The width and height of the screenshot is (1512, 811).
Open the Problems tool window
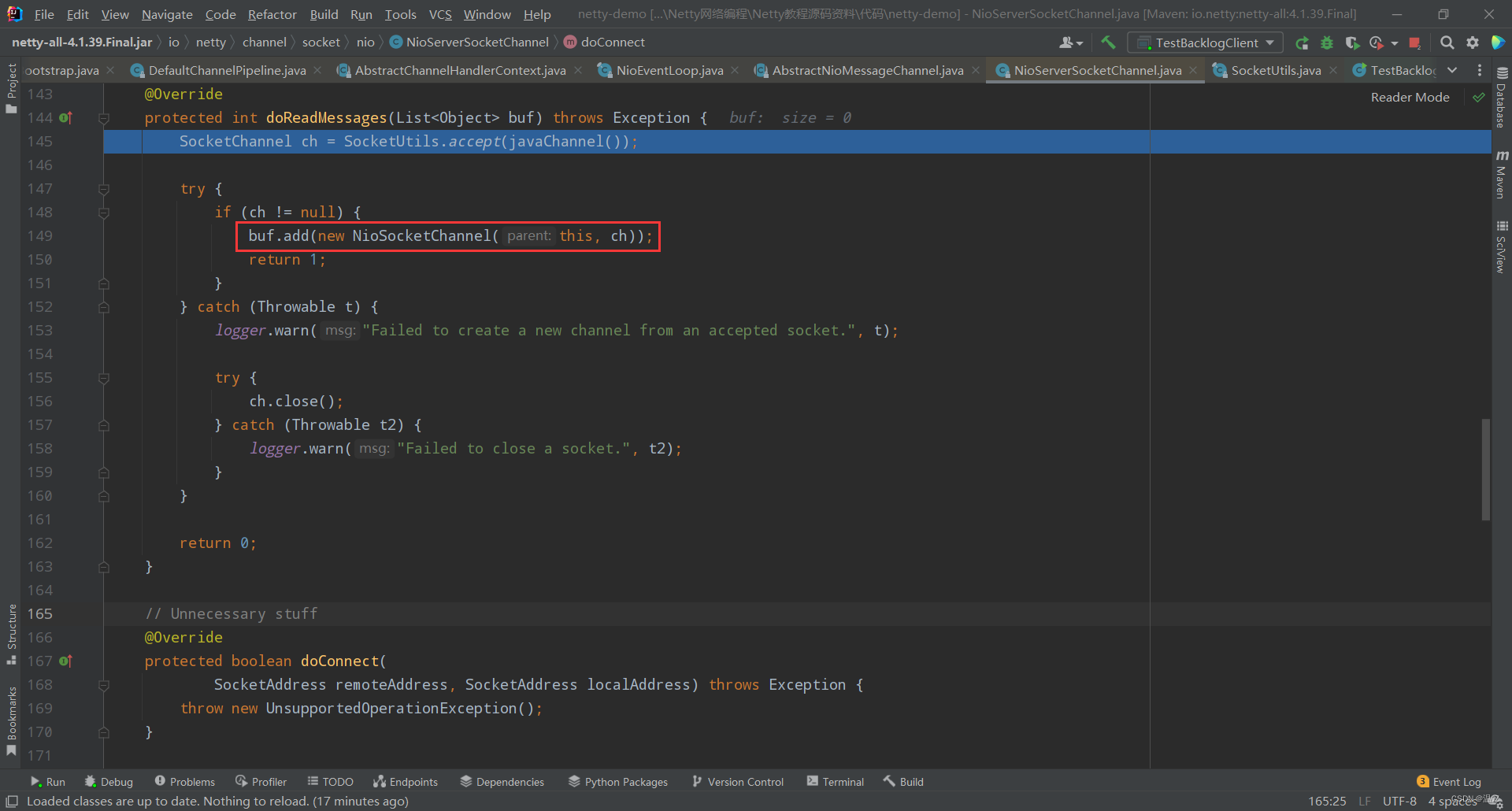point(184,781)
